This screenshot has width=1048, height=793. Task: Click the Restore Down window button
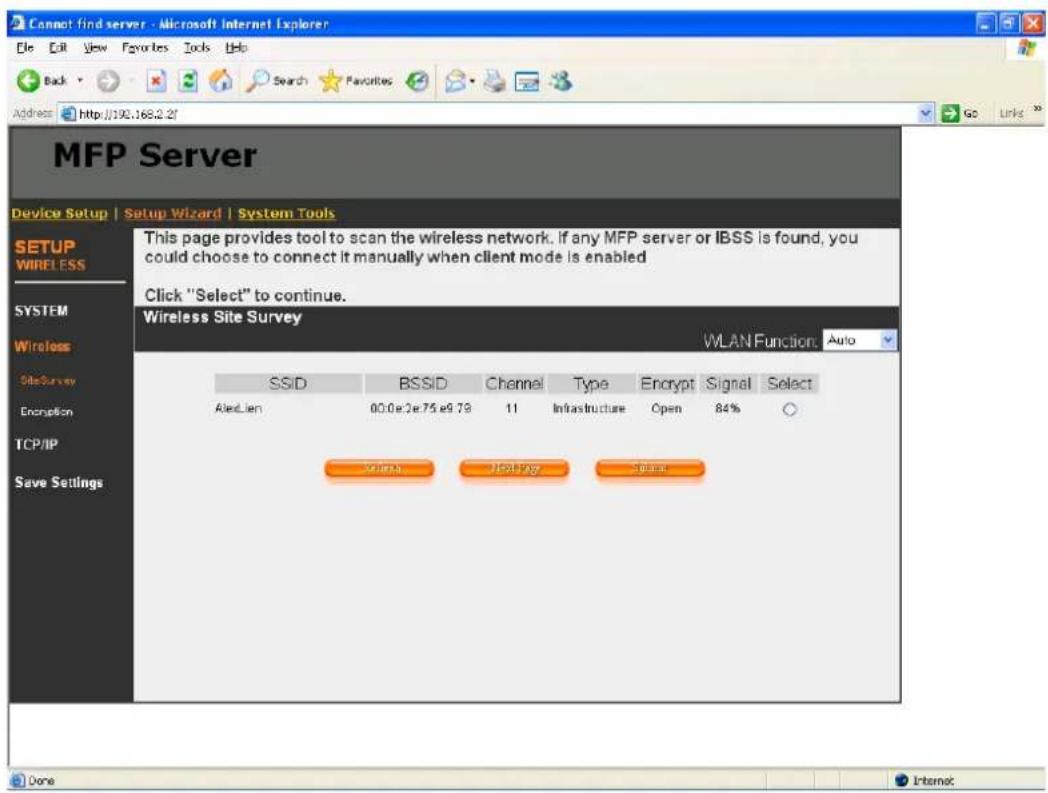tap(1009, 24)
